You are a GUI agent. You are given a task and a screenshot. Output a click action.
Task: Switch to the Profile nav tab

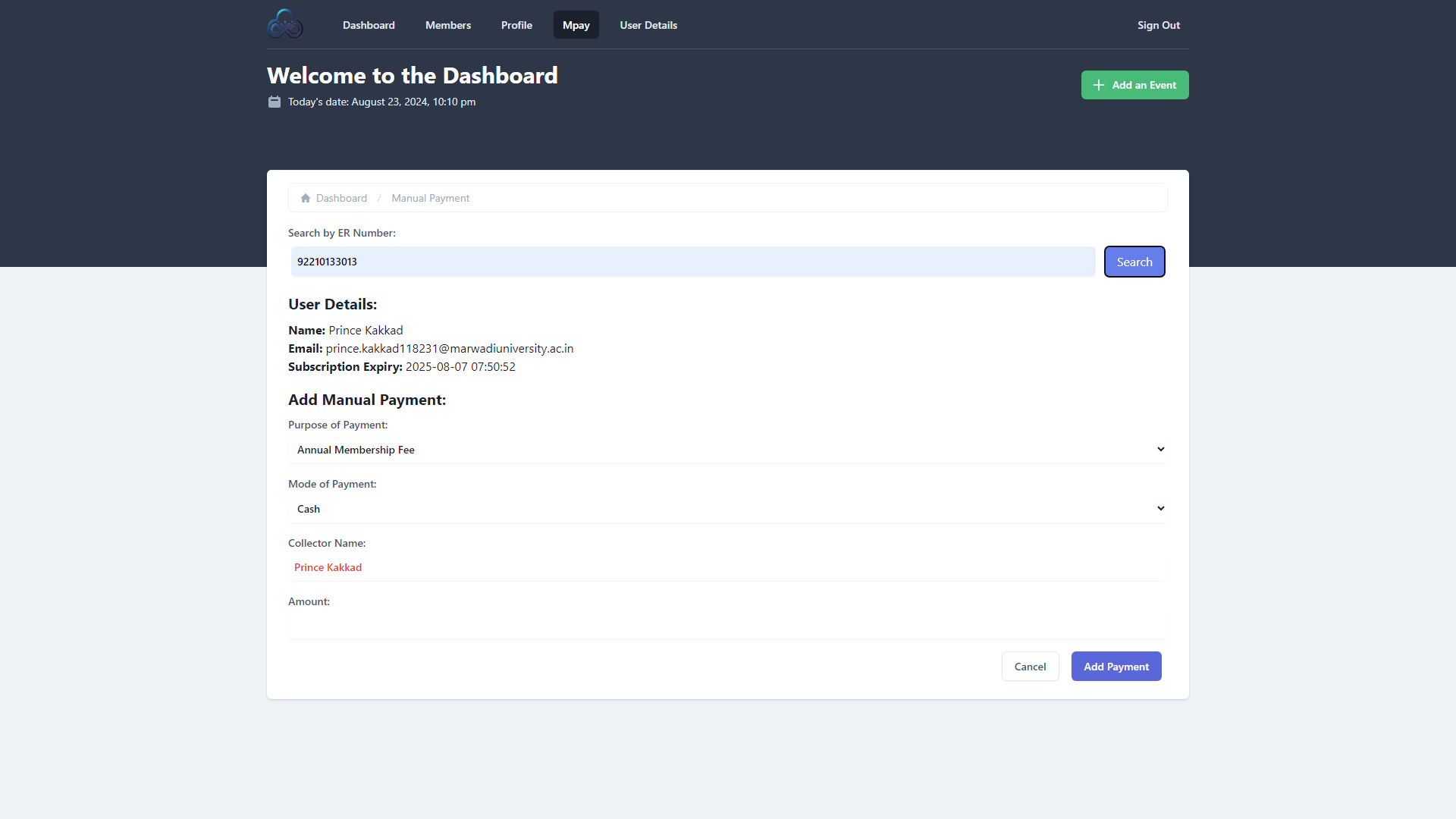coord(516,25)
